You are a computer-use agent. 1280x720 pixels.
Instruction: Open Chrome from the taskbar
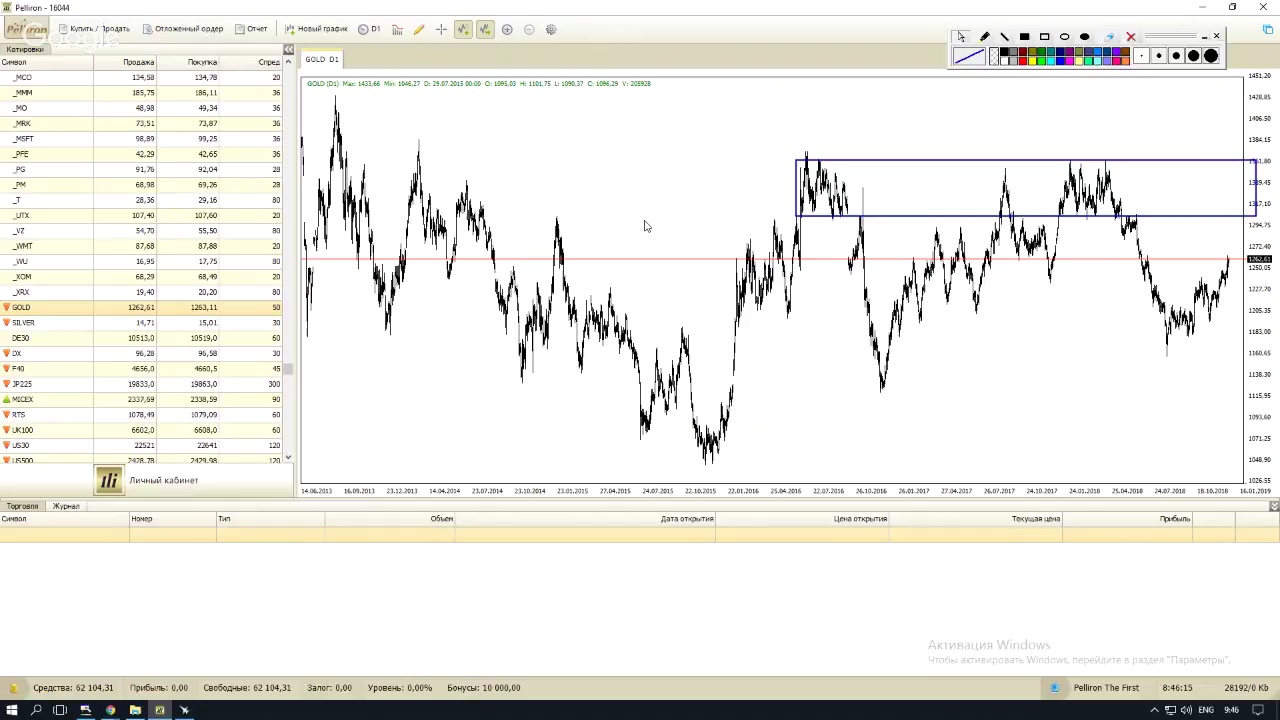point(110,710)
